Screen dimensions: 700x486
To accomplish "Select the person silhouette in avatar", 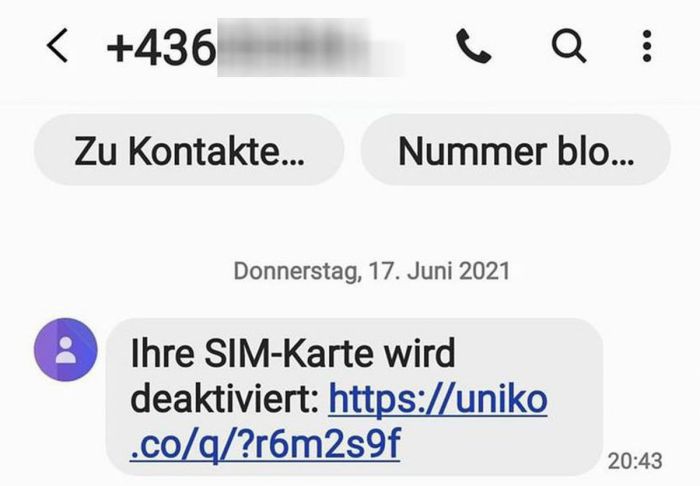I will coord(66,350).
